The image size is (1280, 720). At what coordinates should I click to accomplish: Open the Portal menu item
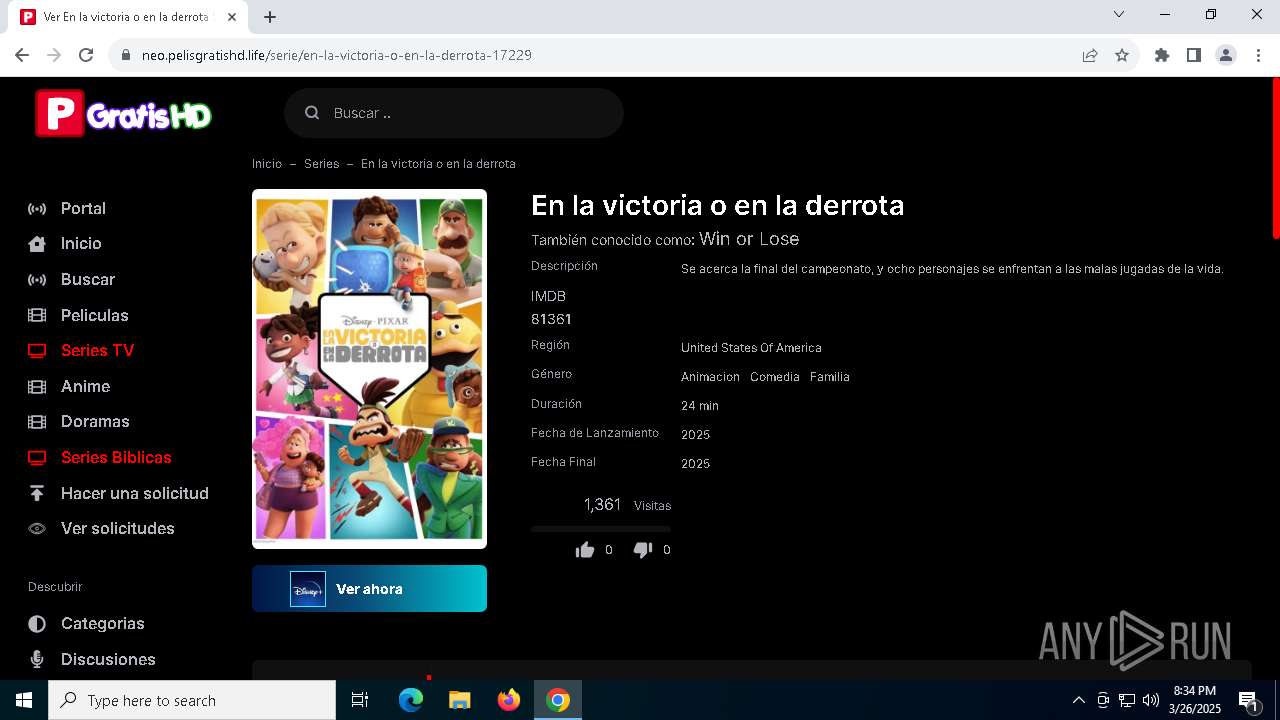pyautogui.click(x=83, y=209)
